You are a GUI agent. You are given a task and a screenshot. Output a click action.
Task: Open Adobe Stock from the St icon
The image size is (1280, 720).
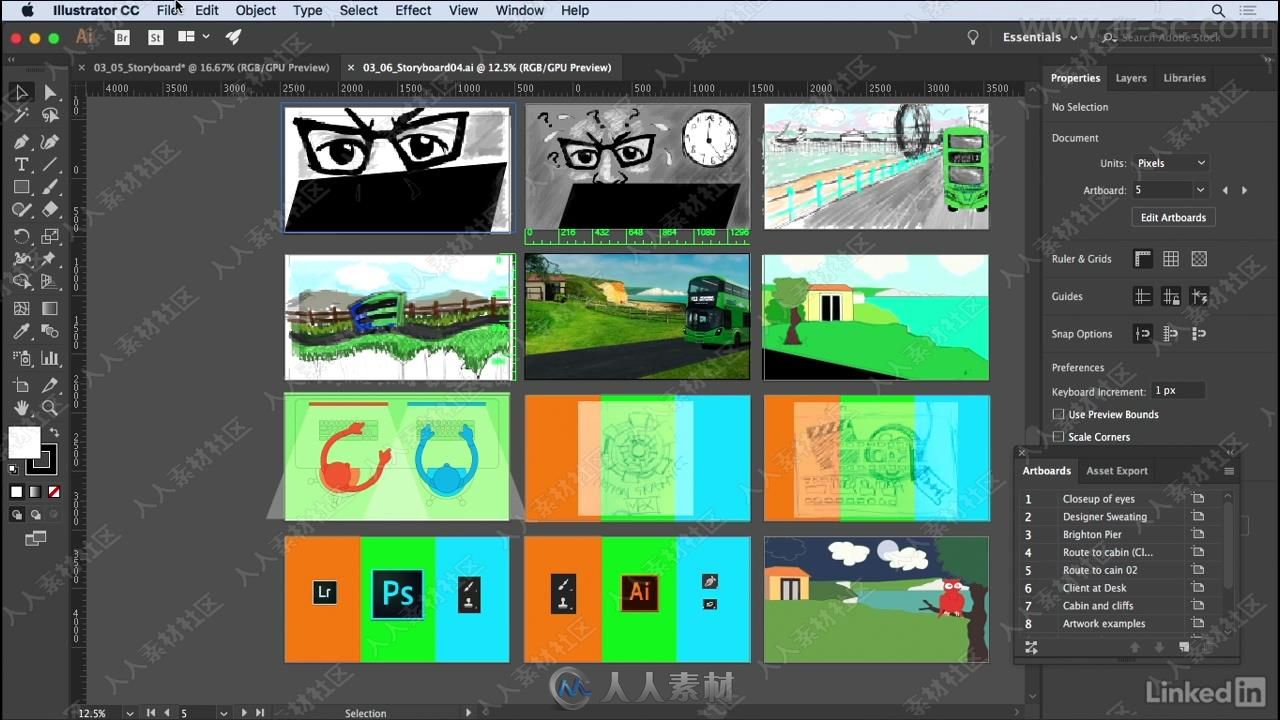pyautogui.click(x=155, y=37)
